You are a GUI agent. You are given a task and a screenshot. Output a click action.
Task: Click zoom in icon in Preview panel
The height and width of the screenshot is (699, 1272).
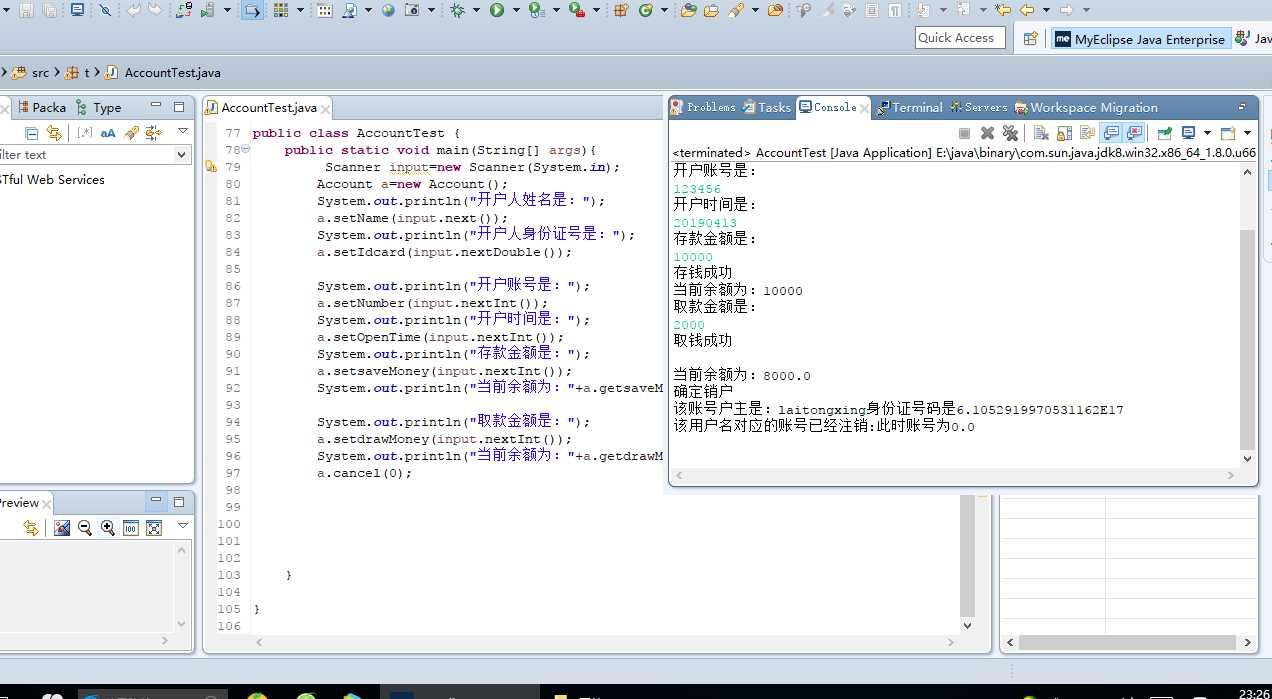[x=108, y=528]
